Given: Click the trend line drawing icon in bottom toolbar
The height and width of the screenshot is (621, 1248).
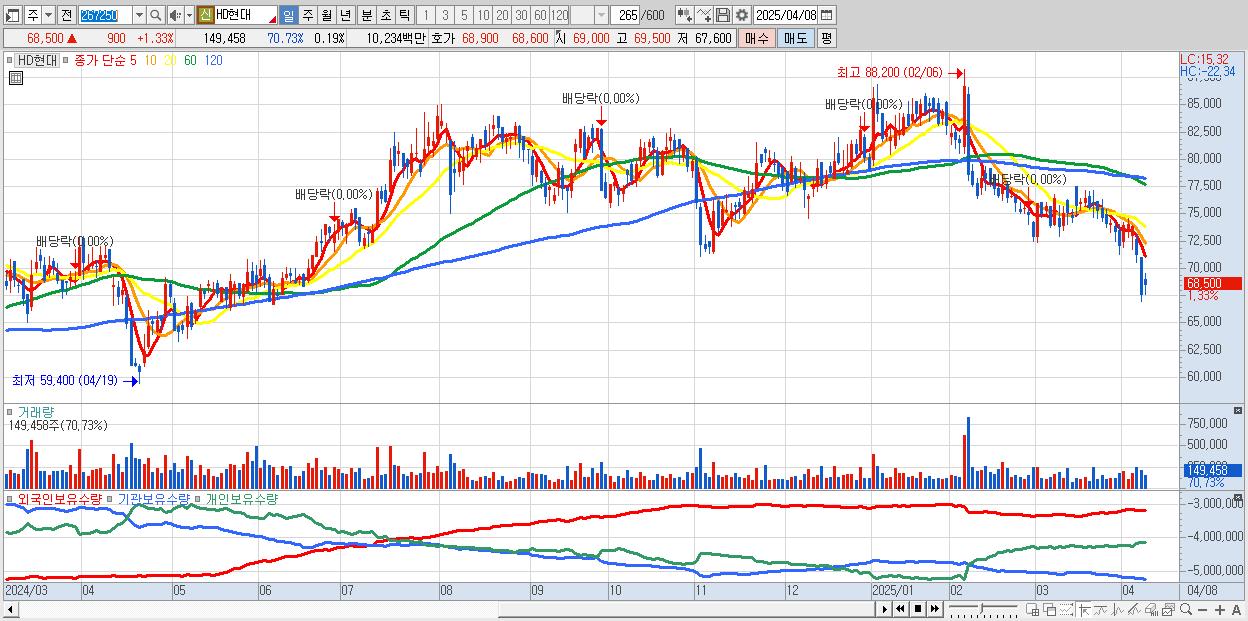Looking at the screenshot, I should coord(1101,610).
